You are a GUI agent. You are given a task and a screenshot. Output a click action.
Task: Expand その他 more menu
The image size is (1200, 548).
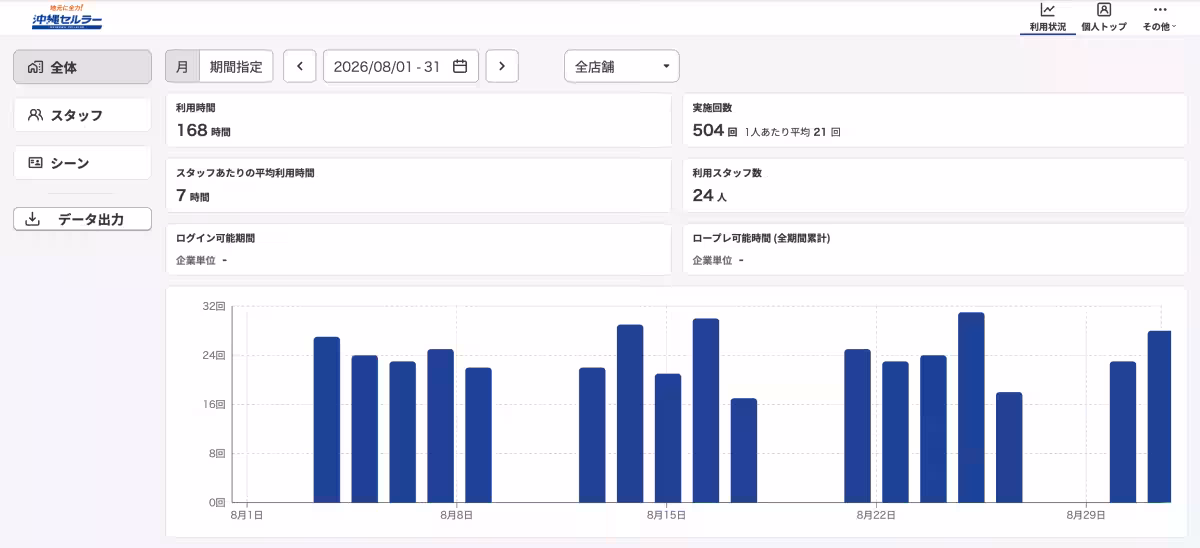(x=1160, y=18)
